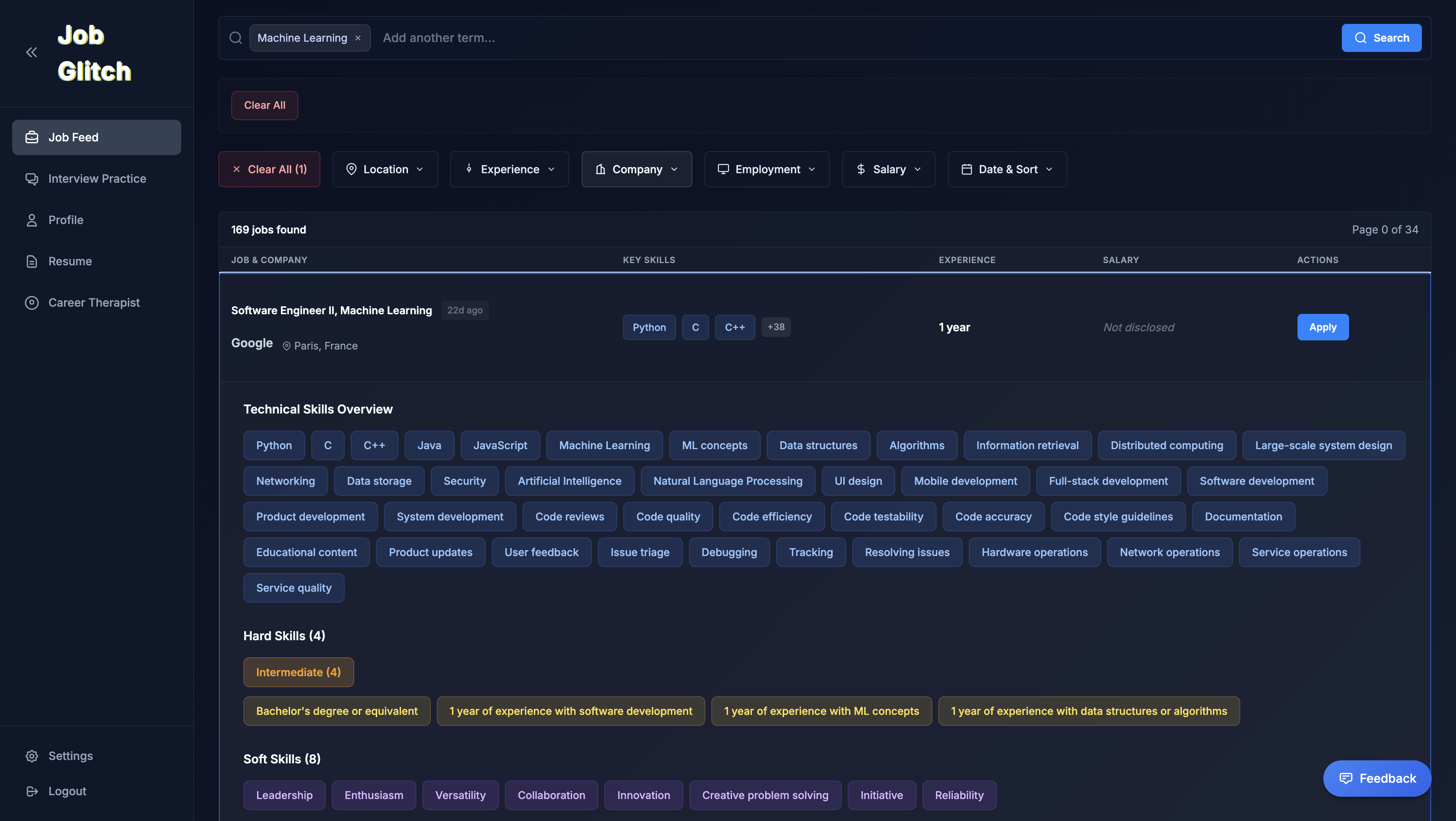Switch to Interview Practice in the sidebar

[x=97, y=179]
